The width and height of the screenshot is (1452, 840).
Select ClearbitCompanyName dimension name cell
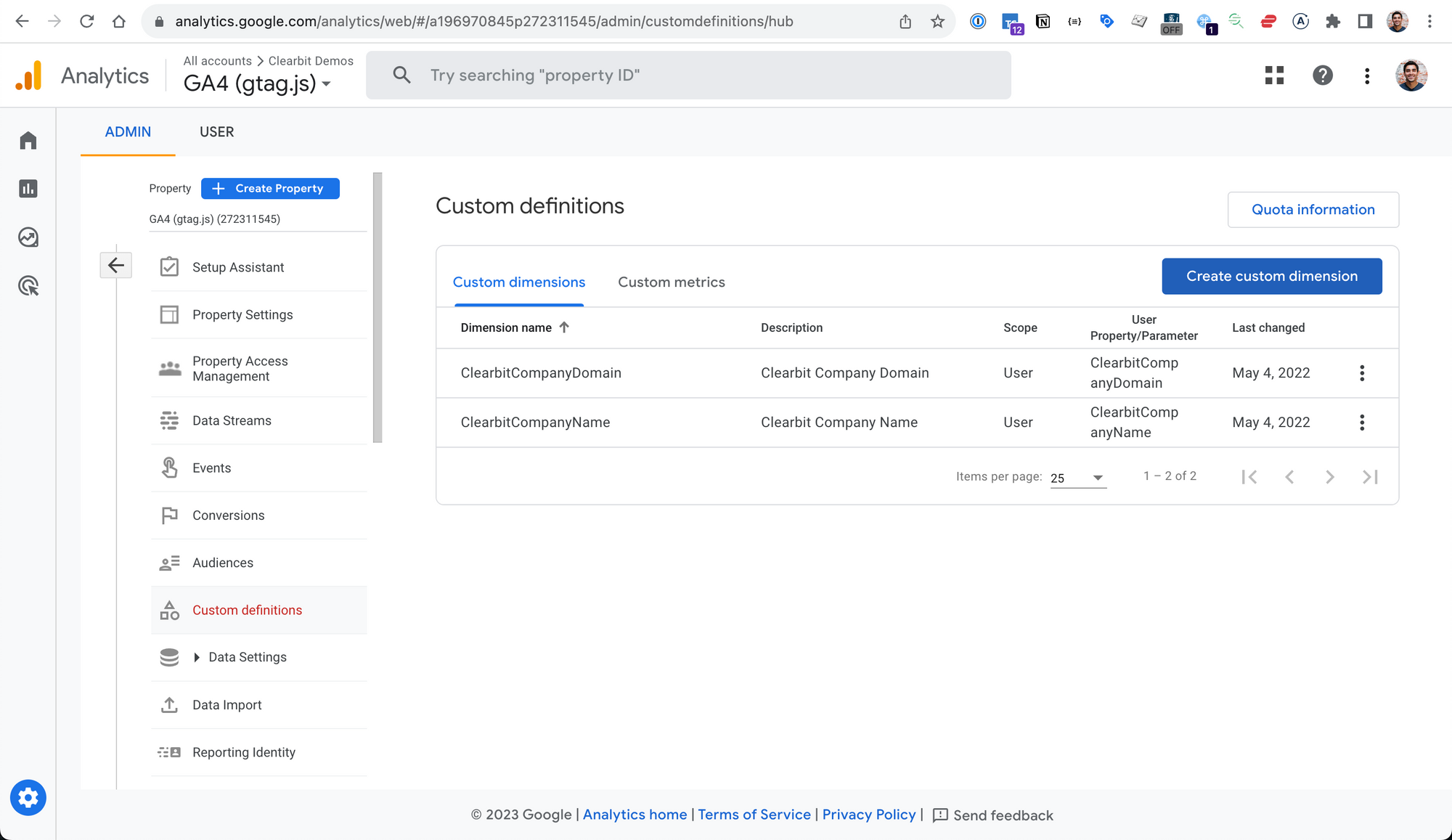(535, 423)
